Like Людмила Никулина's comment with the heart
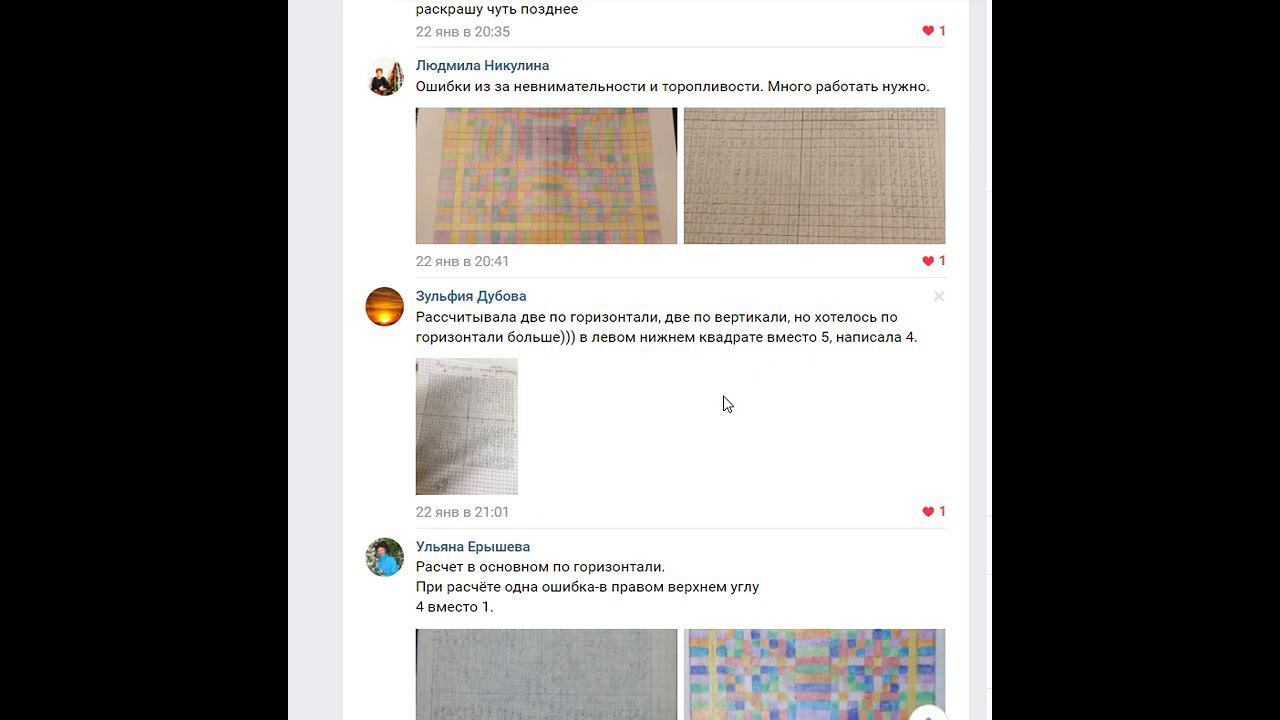 (x=928, y=261)
